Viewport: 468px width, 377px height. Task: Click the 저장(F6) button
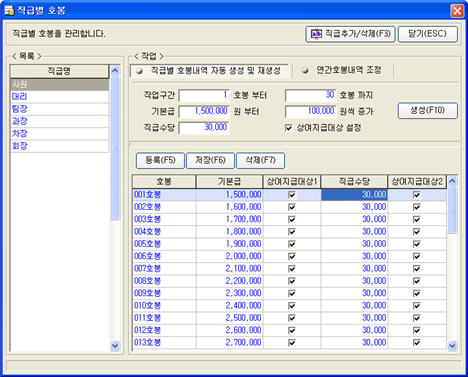(x=210, y=161)
